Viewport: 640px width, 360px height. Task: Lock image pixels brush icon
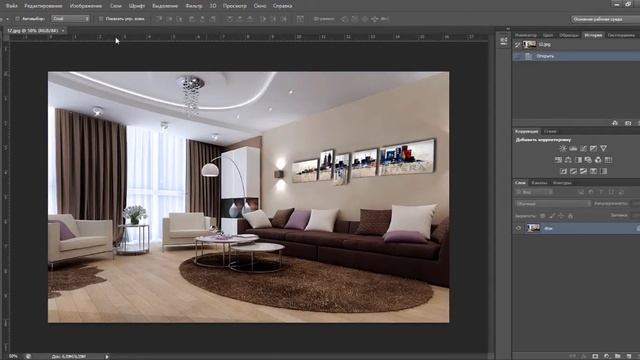(552, 216)
